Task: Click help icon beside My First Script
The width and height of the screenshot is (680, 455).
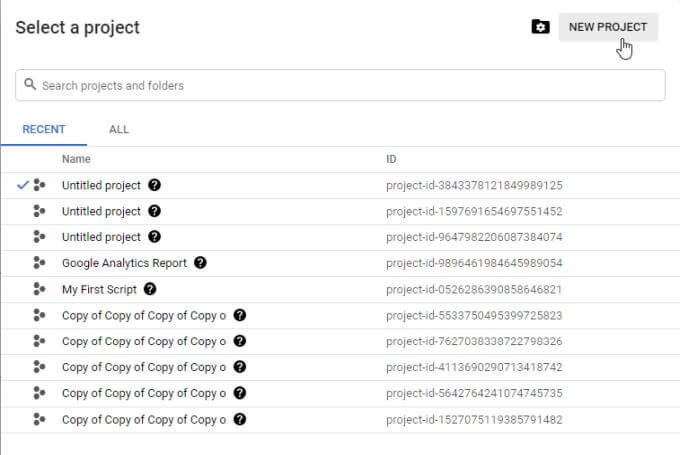Action: click(x=150, y=289)
